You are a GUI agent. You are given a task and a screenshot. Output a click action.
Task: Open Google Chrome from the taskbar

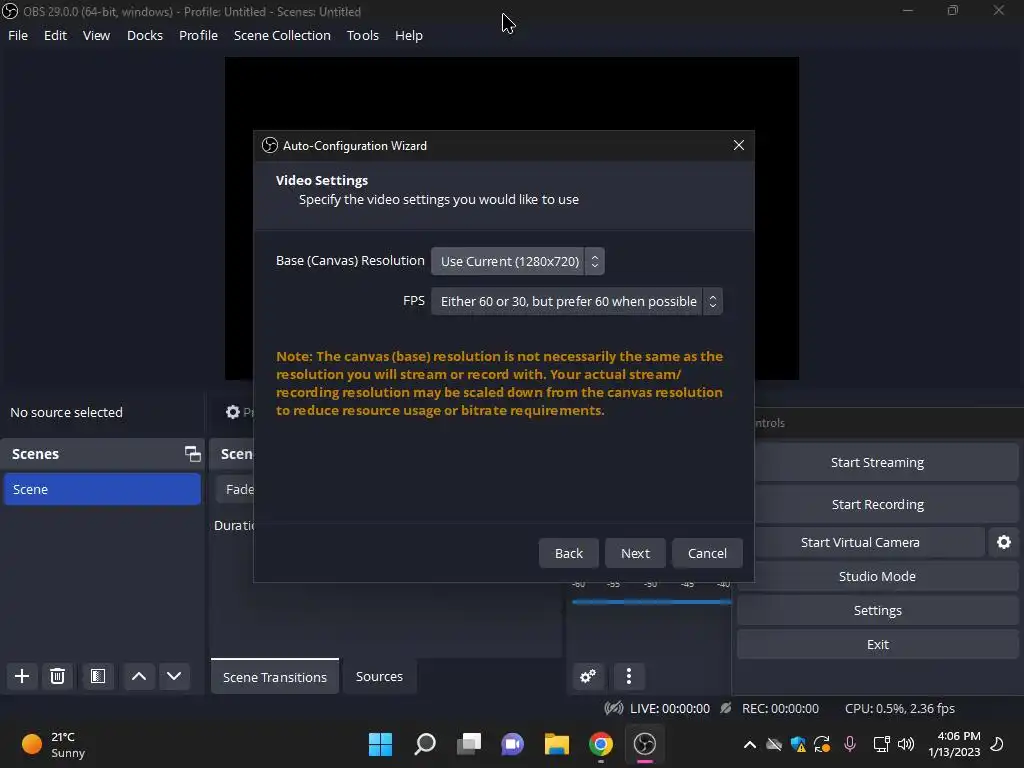(601, 744)
